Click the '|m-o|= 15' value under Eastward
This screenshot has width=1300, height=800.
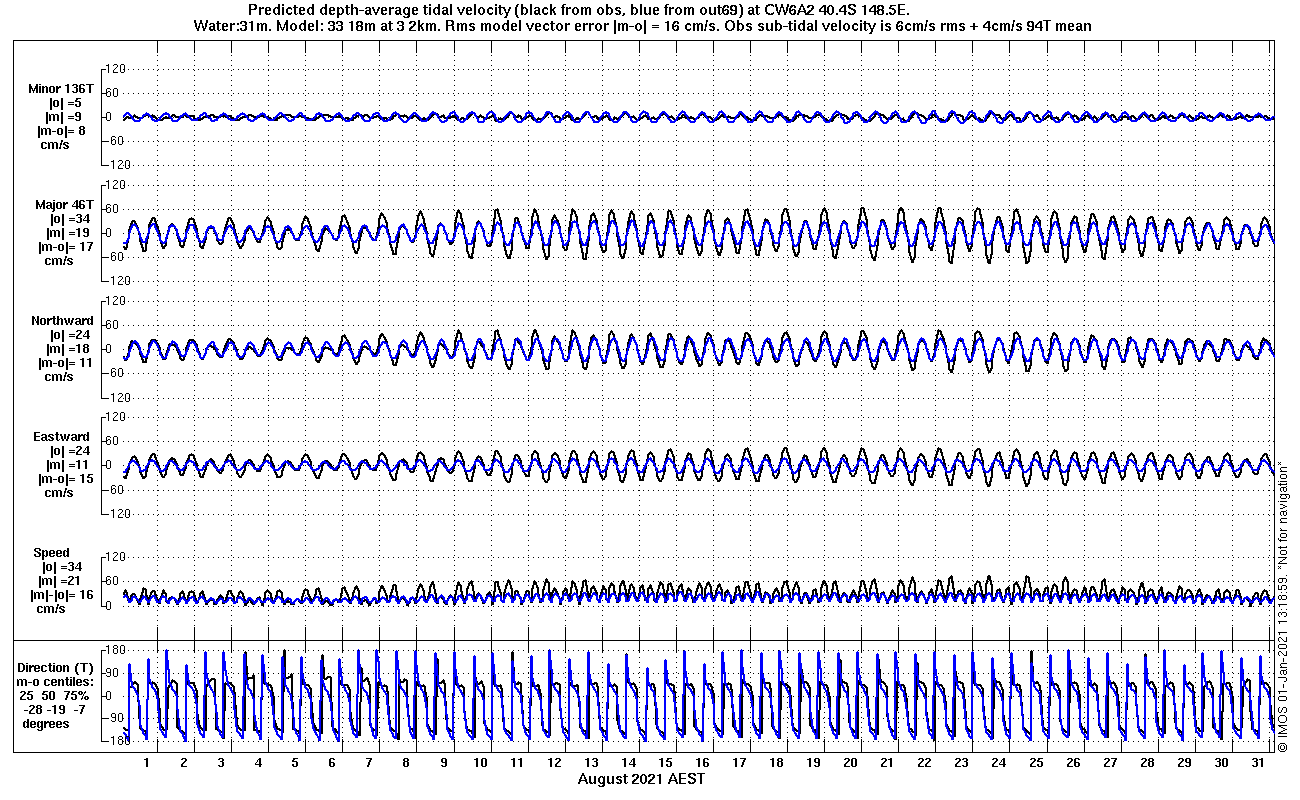click(66, 479)
